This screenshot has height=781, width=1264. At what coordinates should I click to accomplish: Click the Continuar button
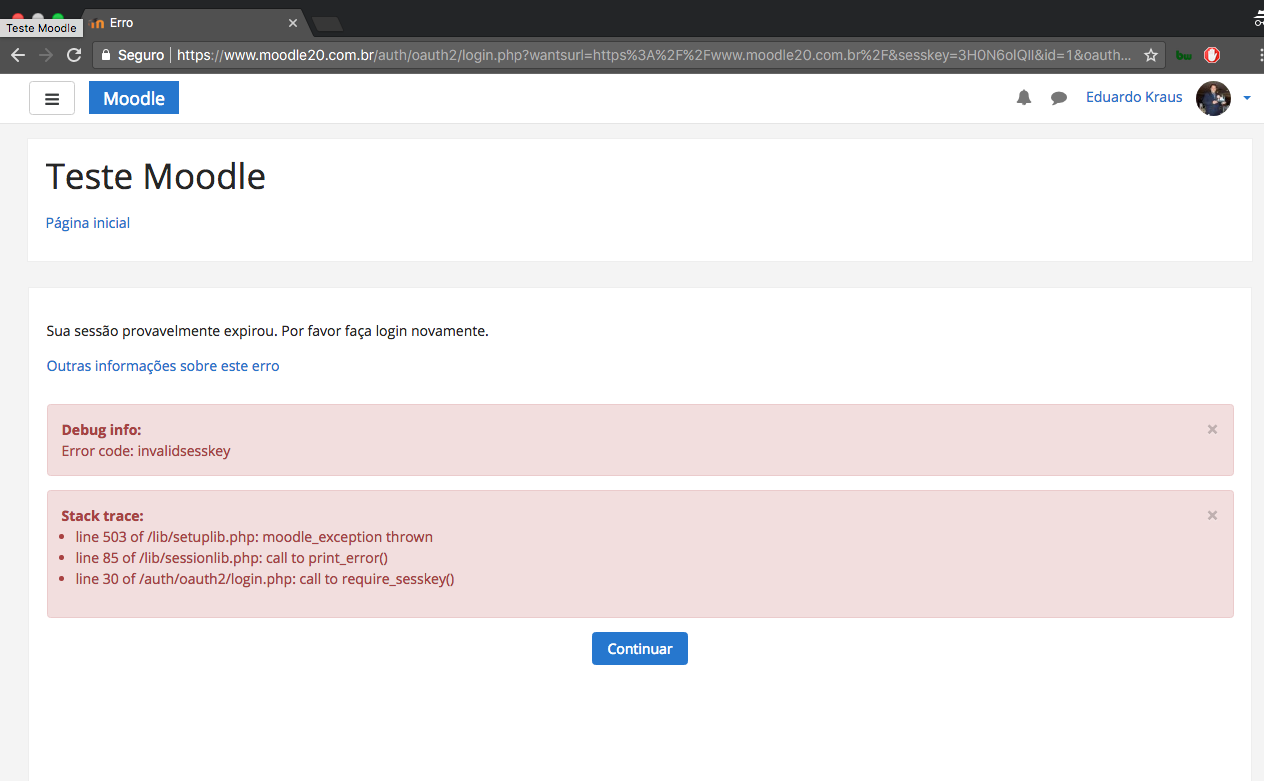[x=640, y=648]
